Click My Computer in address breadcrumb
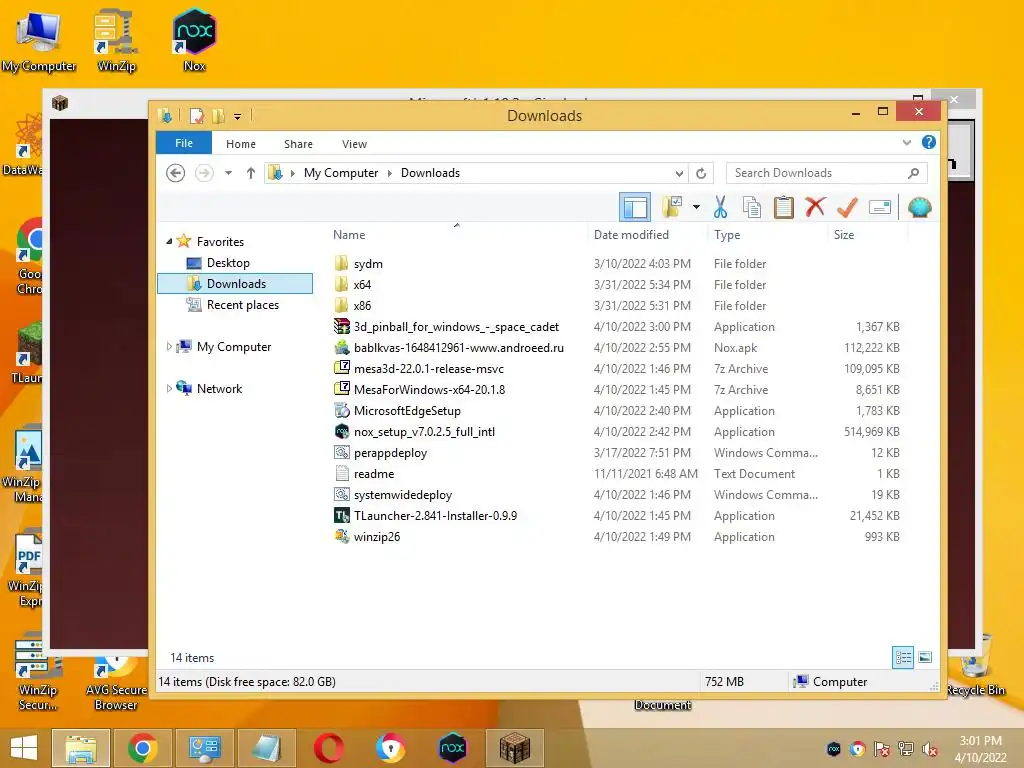 pyautogui.click(x=341, y=173)
